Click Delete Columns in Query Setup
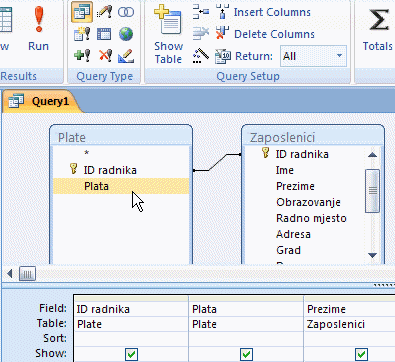 click(265, 34)
